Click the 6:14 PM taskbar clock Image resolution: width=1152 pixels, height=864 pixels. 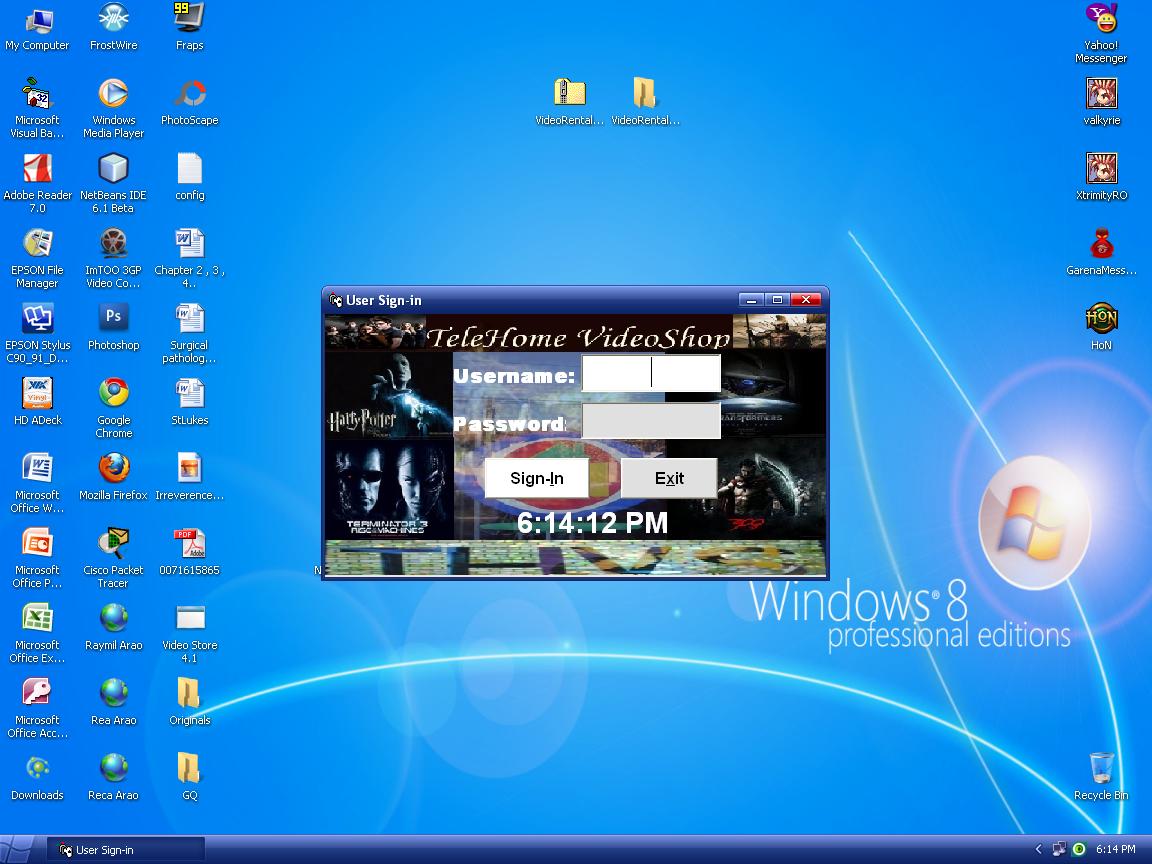1115,849
